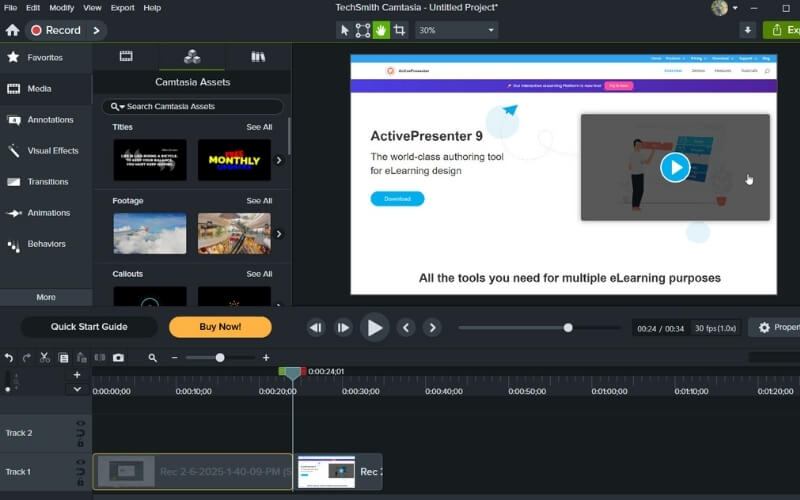Image resolution: width=800 pixels, height=500 pixels.
Task: Click the timeline zoom slider handle
Action: tap(220, 358)
